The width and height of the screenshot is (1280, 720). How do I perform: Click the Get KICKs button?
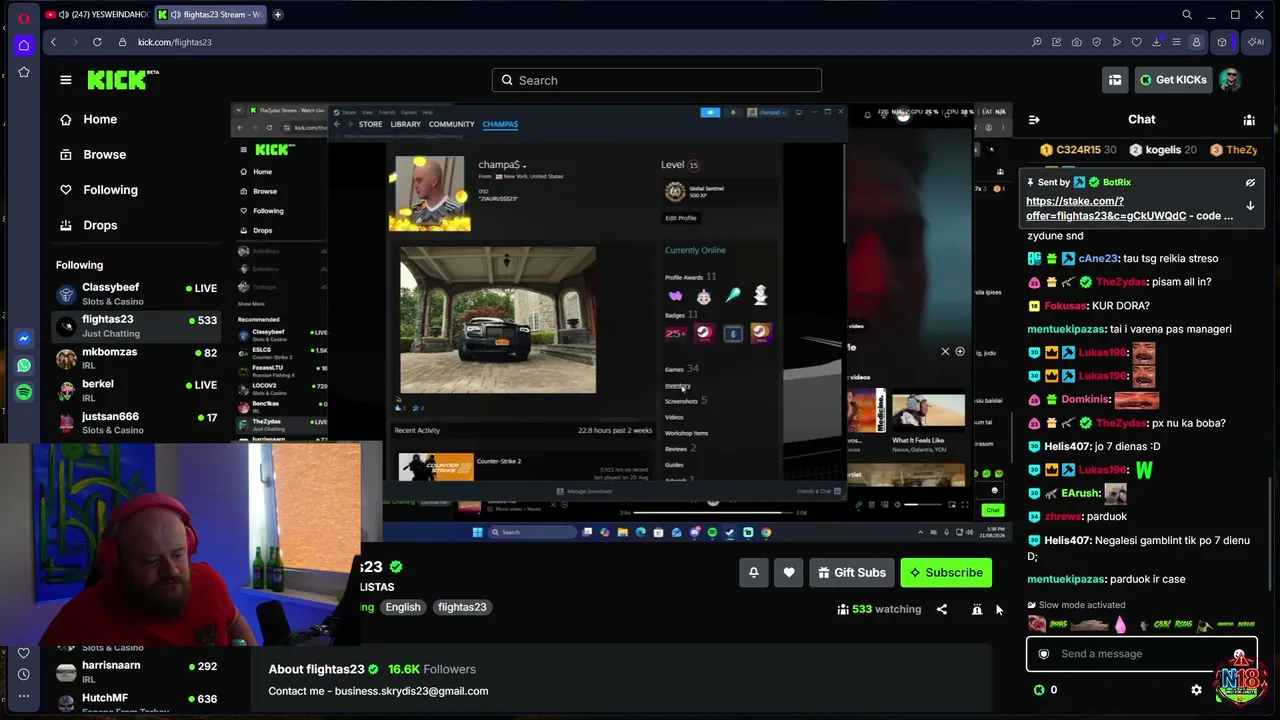coord(1172,80)
